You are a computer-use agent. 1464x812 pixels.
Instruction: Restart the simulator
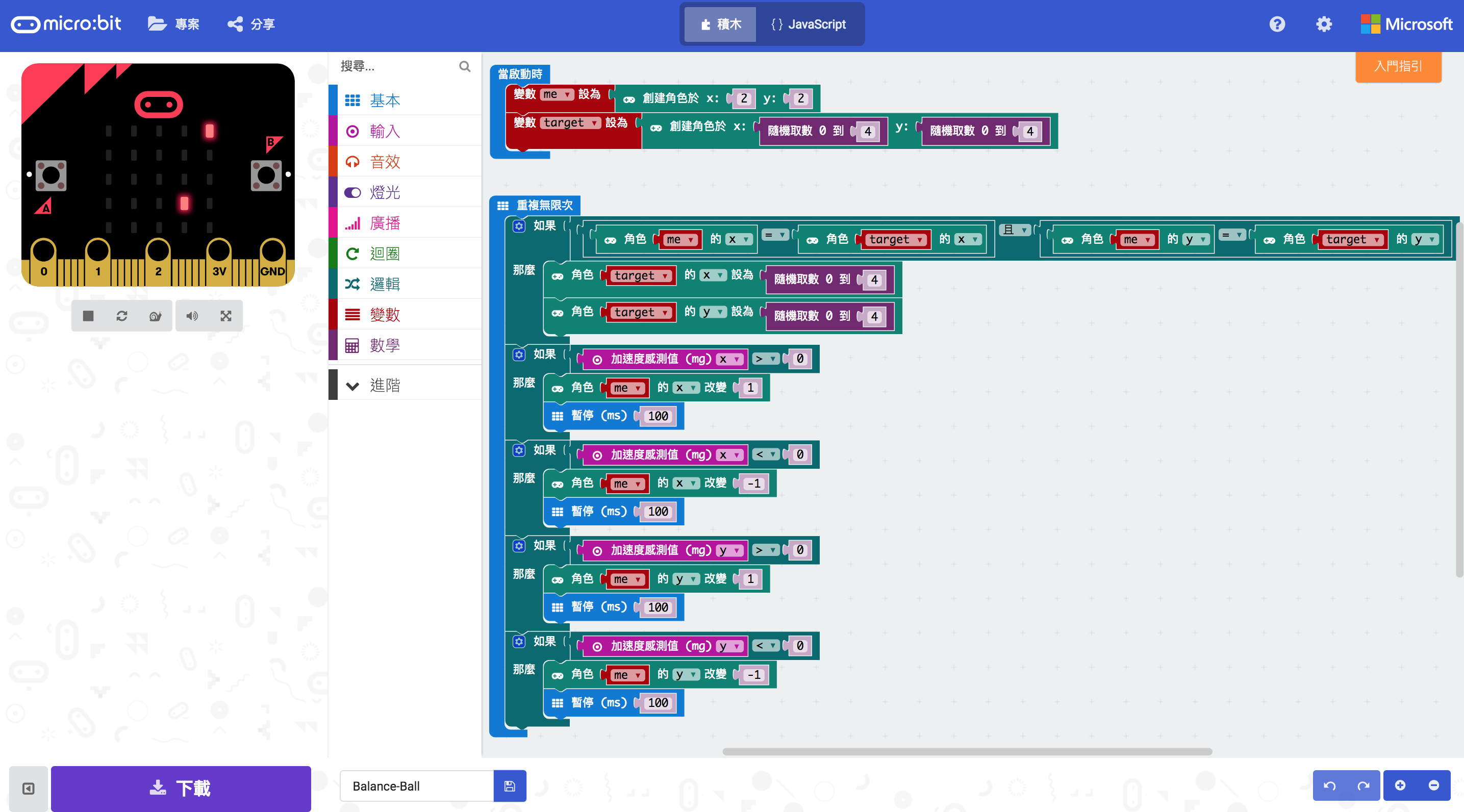(121, 316)
